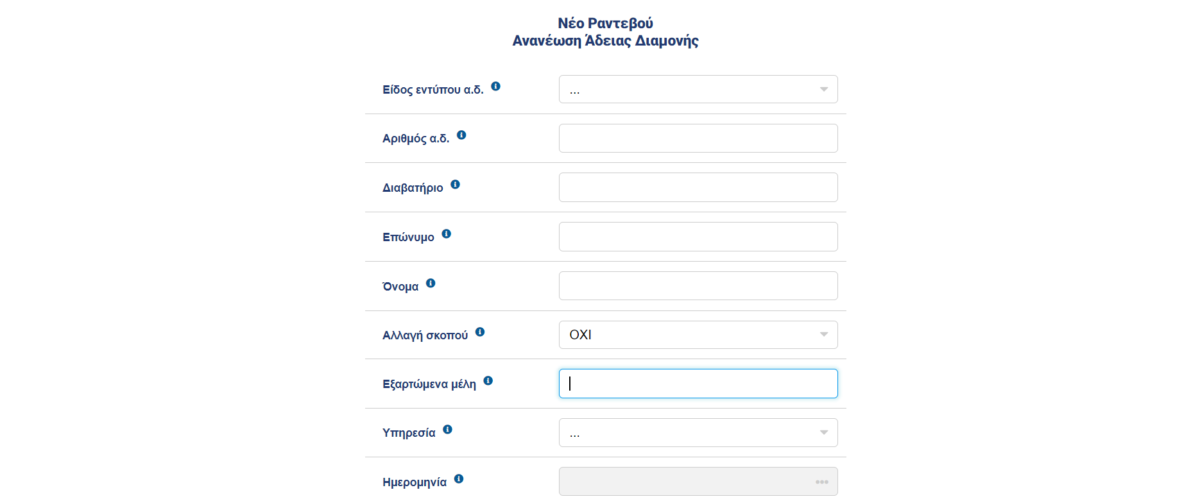Click the ellipsis icon in Ημερομηνία field

tap(822, 482)
